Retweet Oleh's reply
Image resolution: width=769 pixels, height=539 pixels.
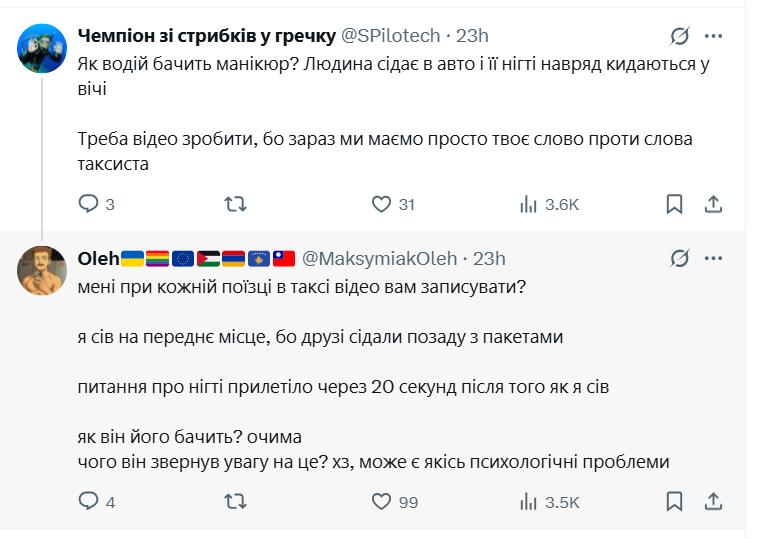coord(234,501)
